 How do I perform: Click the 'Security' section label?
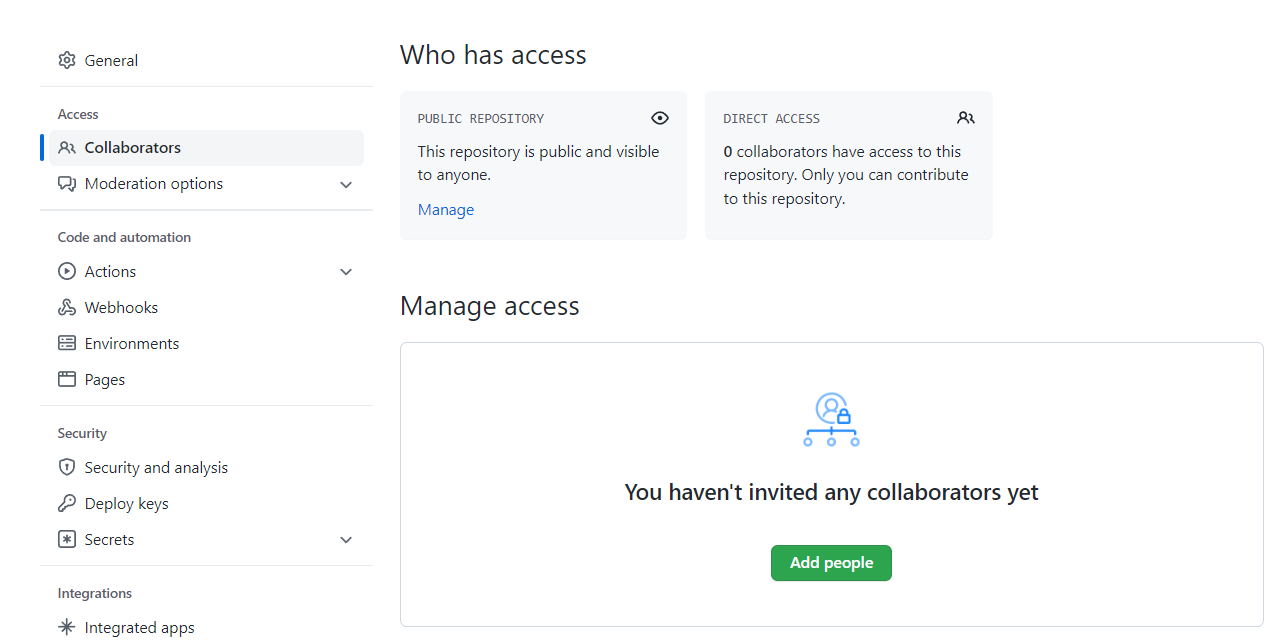(82, 434)
